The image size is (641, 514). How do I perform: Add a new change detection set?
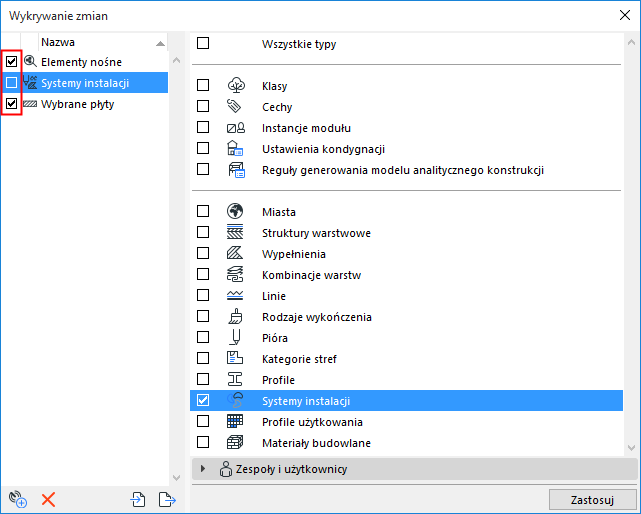18,499
